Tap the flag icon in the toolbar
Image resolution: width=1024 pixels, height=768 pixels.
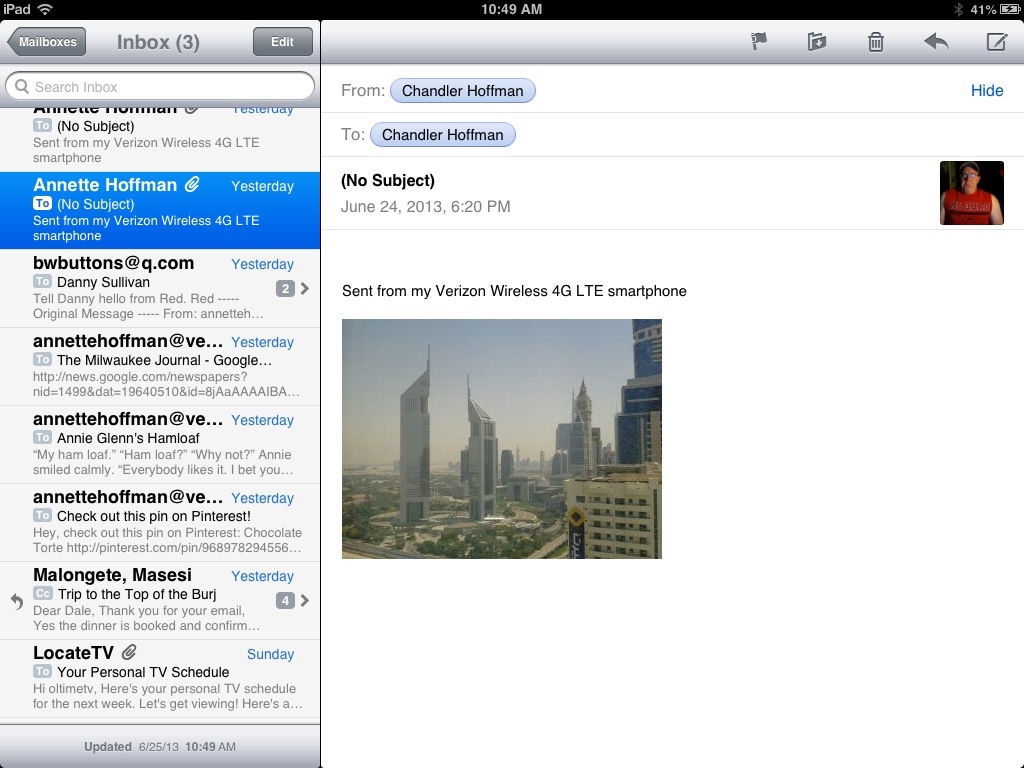(759, 42)
